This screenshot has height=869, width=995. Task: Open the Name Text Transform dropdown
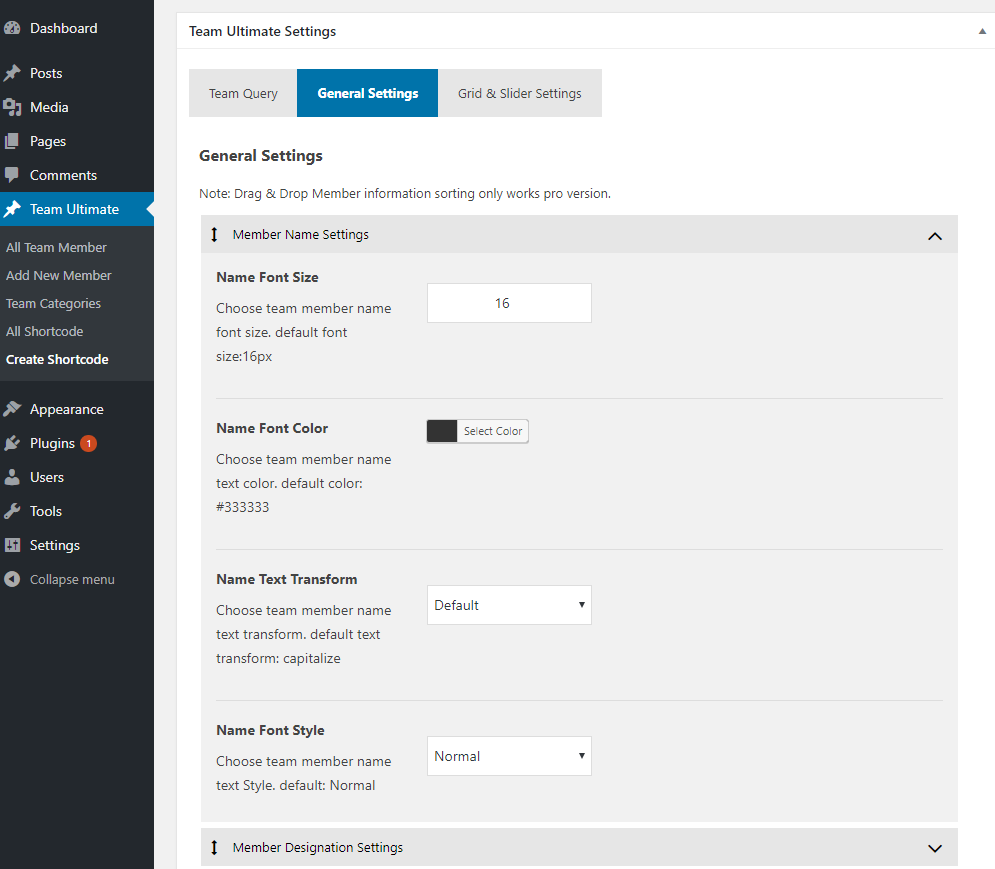click(x=509, y=605)
